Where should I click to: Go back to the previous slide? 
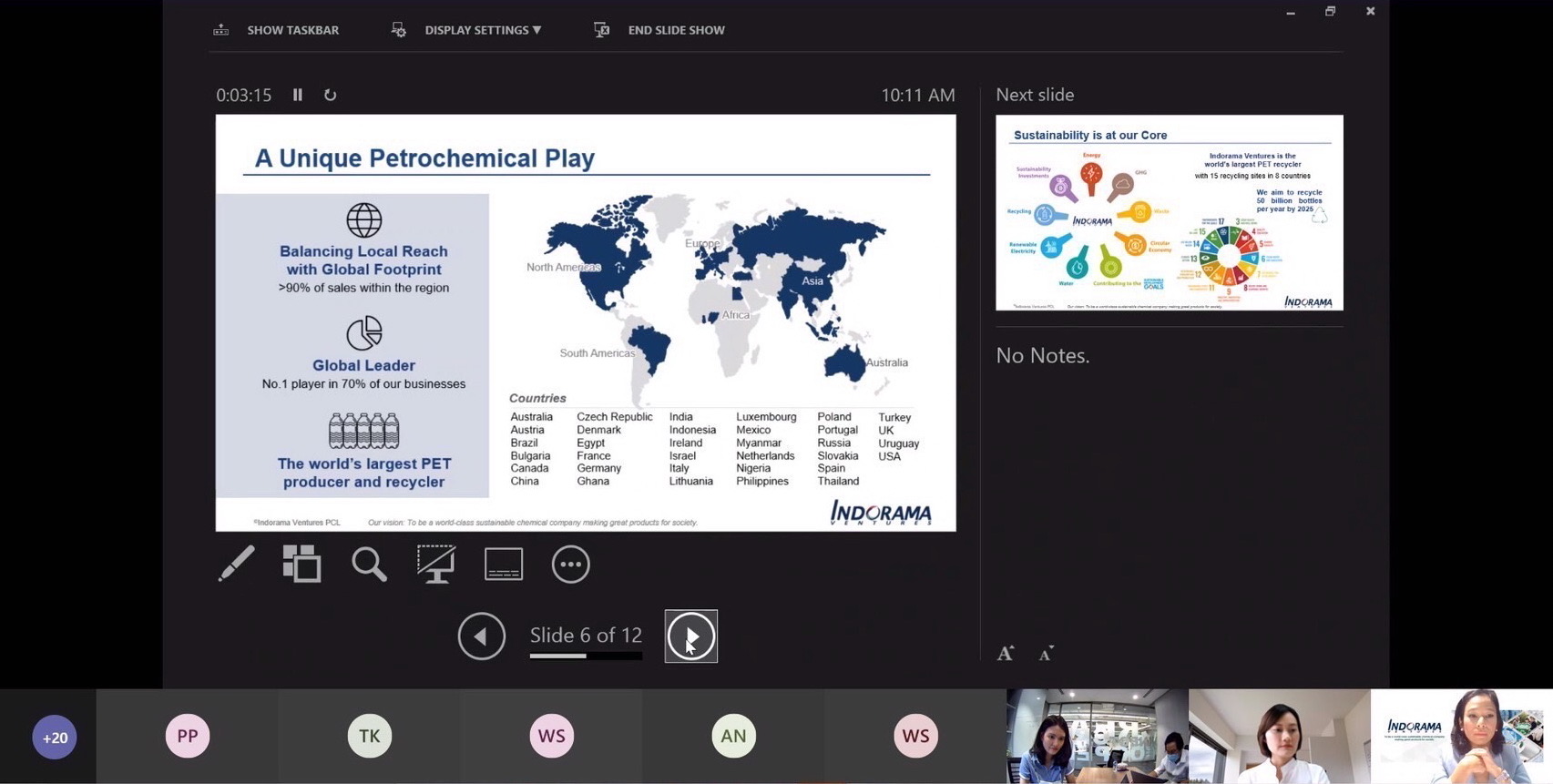coord(482,636)
